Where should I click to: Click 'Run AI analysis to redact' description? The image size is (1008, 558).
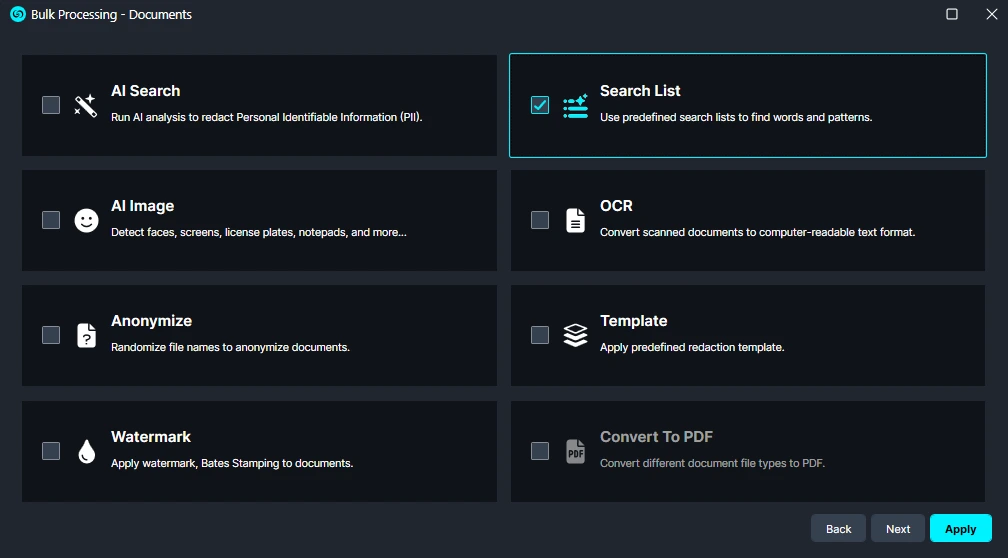[267, 117]
